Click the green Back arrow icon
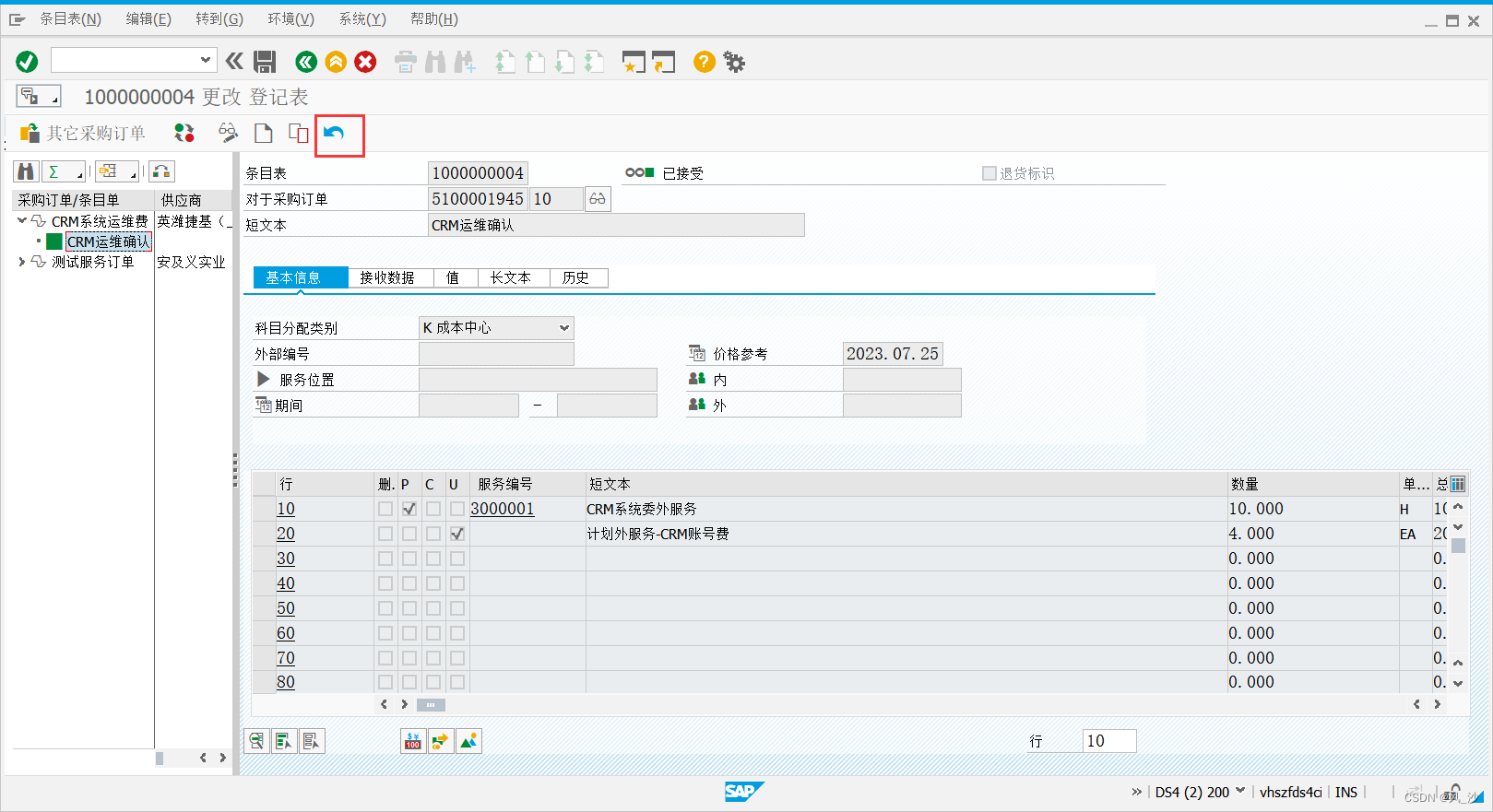The height and width of the screenshot is (812, 1493). click(x=306, y=62)
